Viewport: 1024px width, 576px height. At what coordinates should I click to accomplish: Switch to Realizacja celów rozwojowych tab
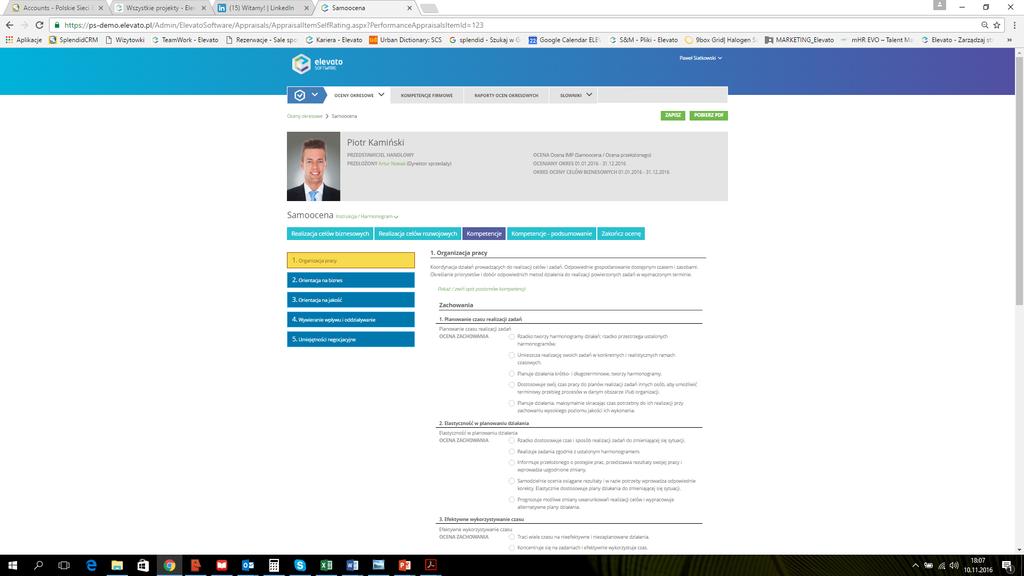point(418,233)
